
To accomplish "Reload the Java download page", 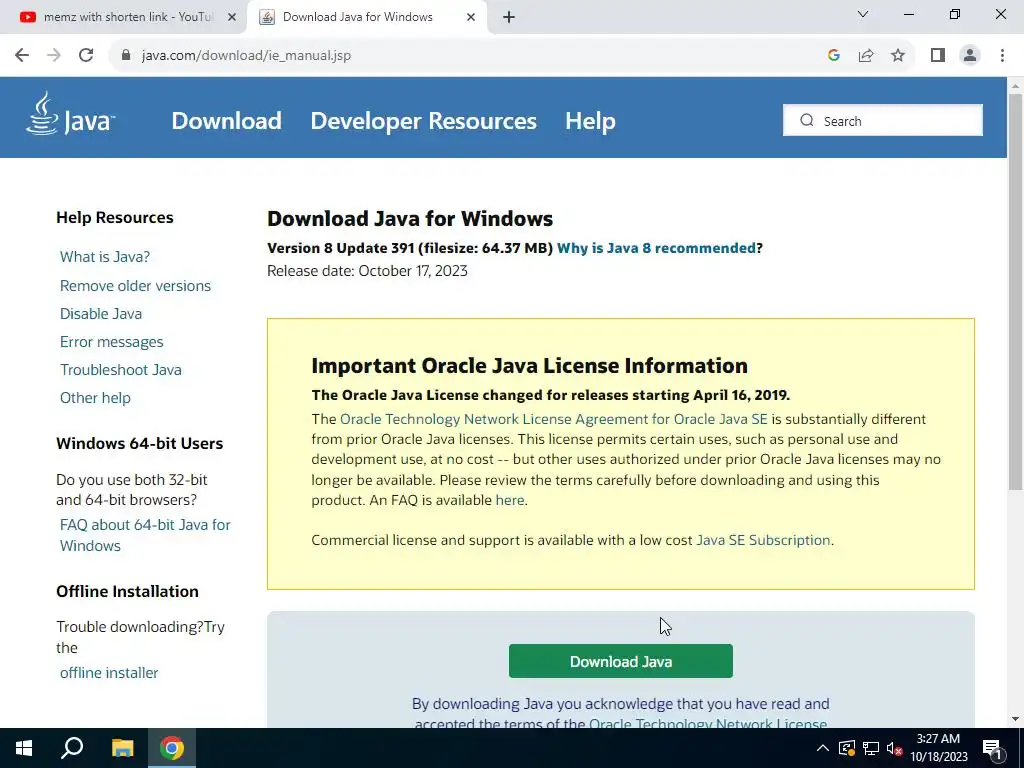I will [86, 56].
